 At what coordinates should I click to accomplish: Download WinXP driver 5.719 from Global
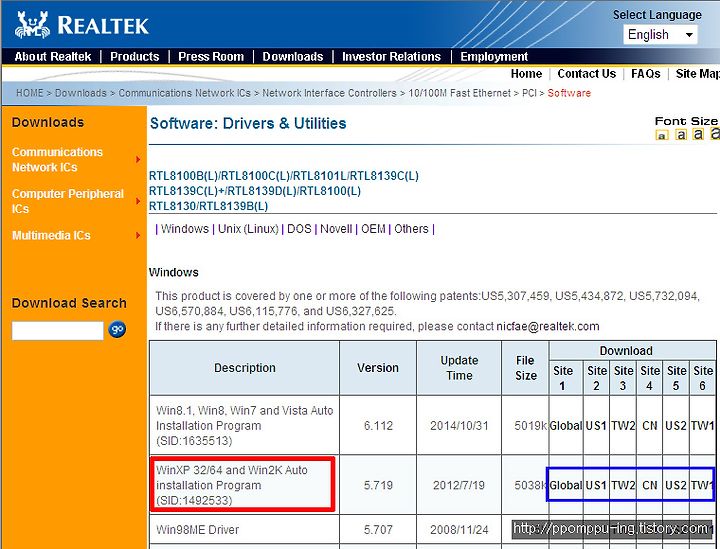coord(566,485)
